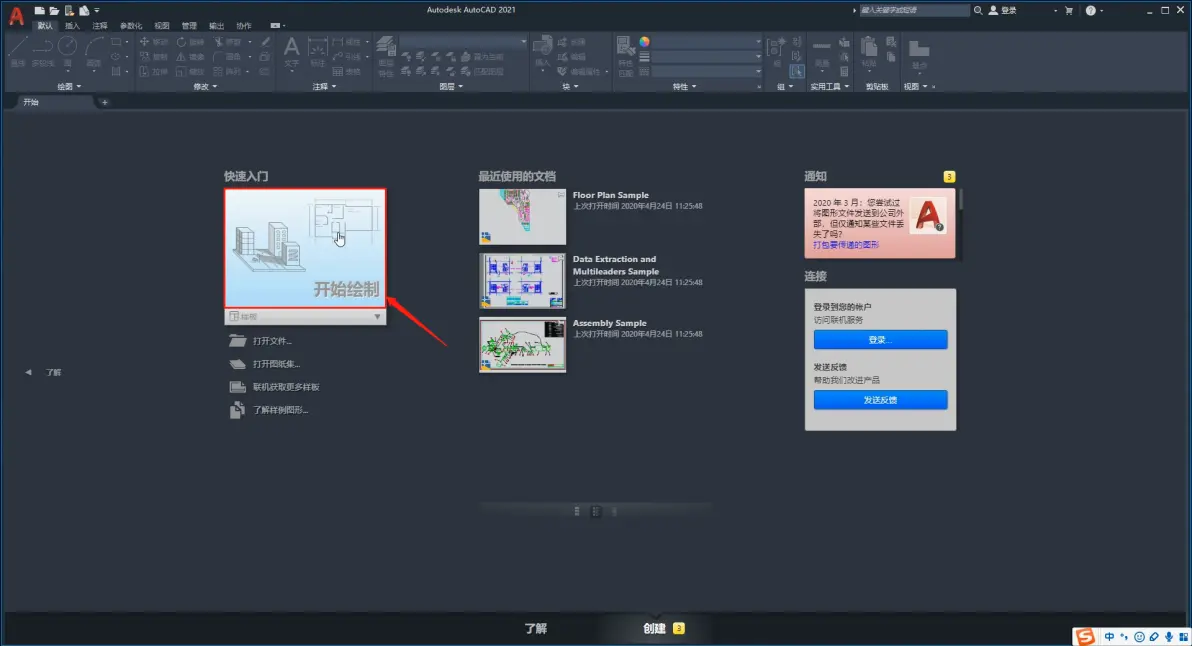
Task: Click the Open folder icon in quick access toolbar
Action: click(54, 11)
